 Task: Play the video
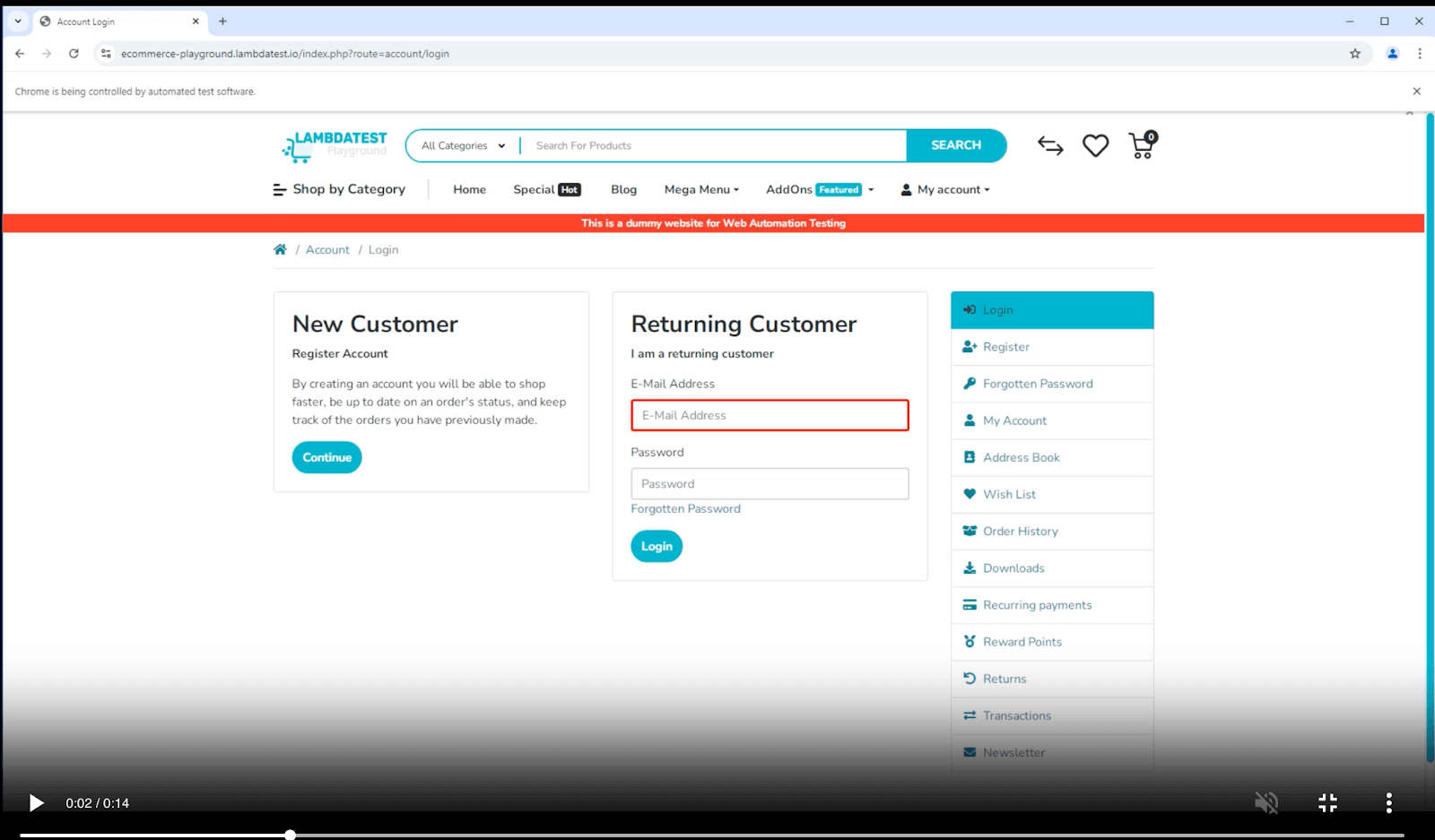tap(36, 802)
